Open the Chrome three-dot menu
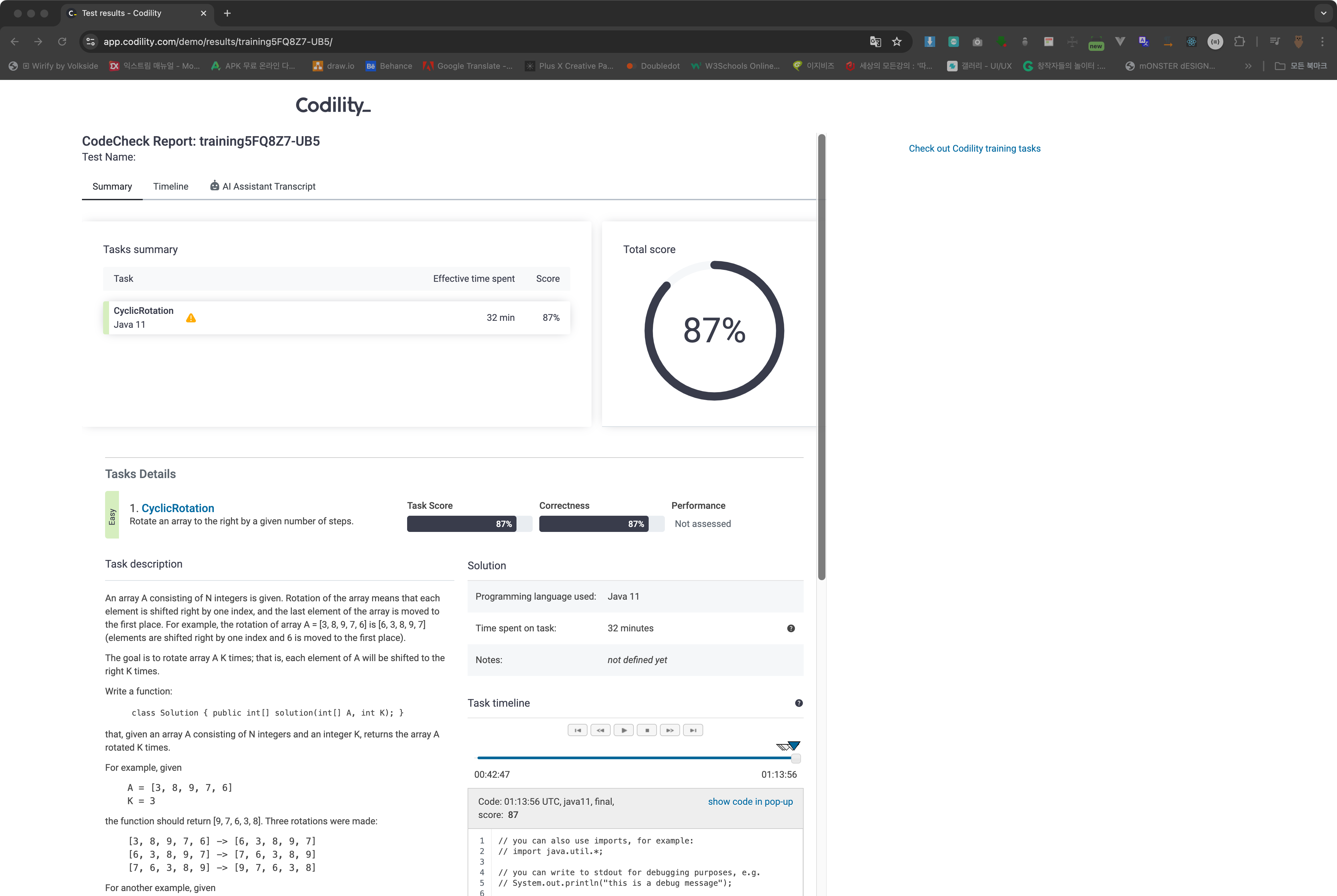Image resolution: width=1337 pixels, height=896 pixels. tap(1322, 42)
